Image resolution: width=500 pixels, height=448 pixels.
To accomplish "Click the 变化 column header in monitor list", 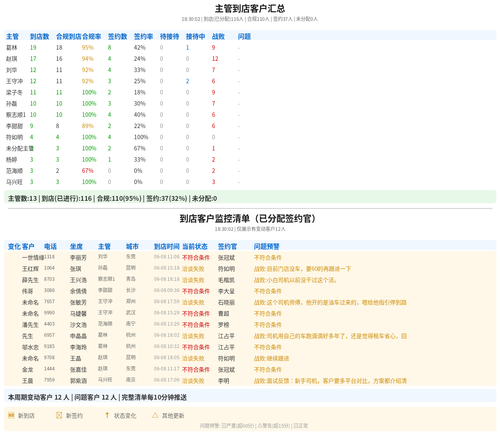I will [x=14, y=246].
